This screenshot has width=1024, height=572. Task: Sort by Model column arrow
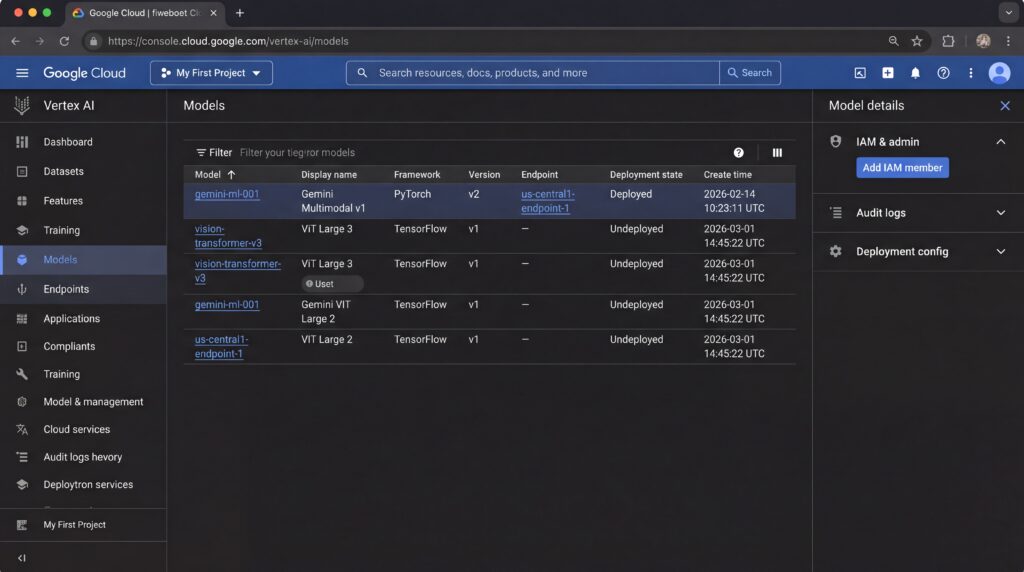pyautogui.click(x=231, y=174)
